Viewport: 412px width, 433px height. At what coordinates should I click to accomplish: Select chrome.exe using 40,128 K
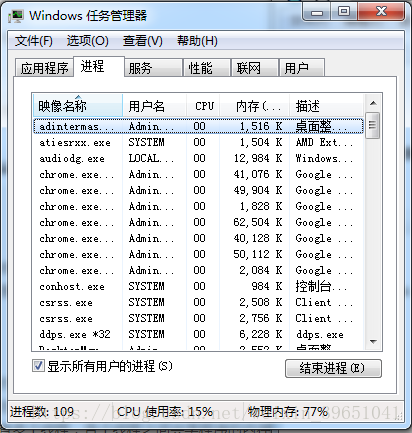pyautogui.click(x=198, y=238)
